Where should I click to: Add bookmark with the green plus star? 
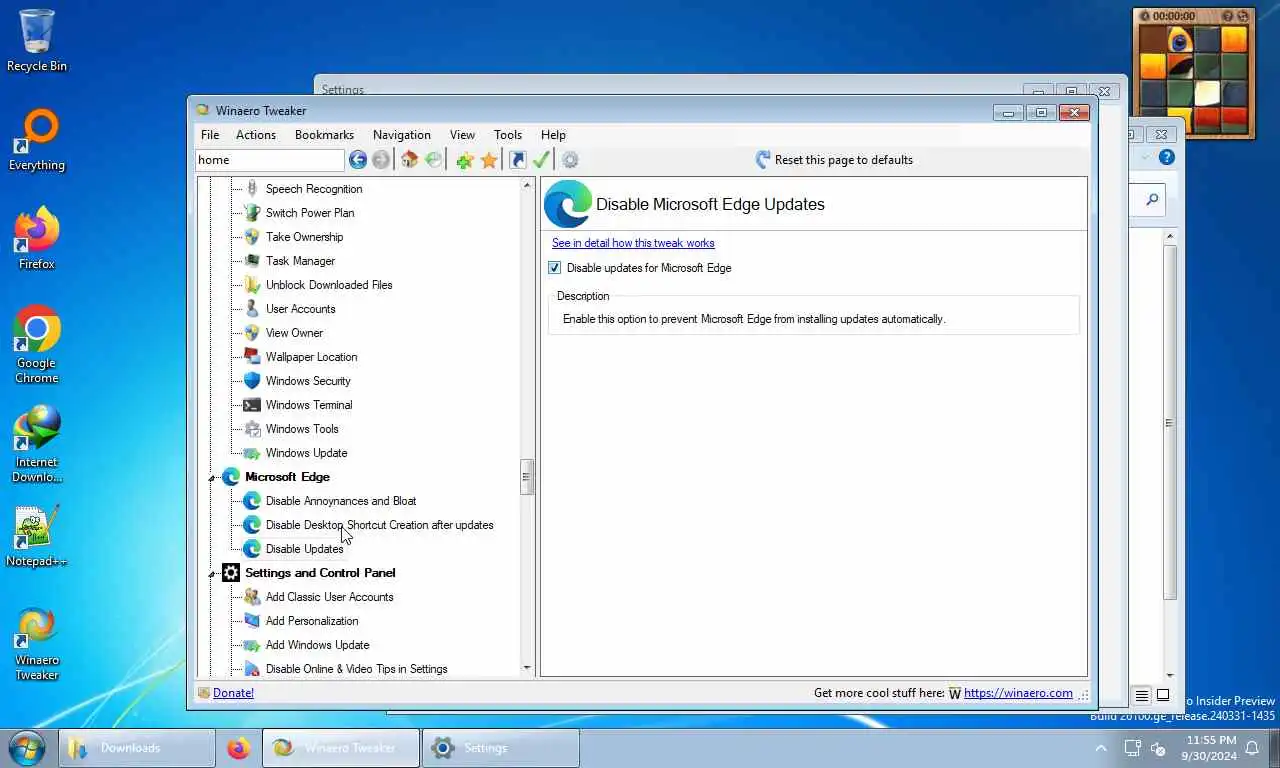point(464,160)
